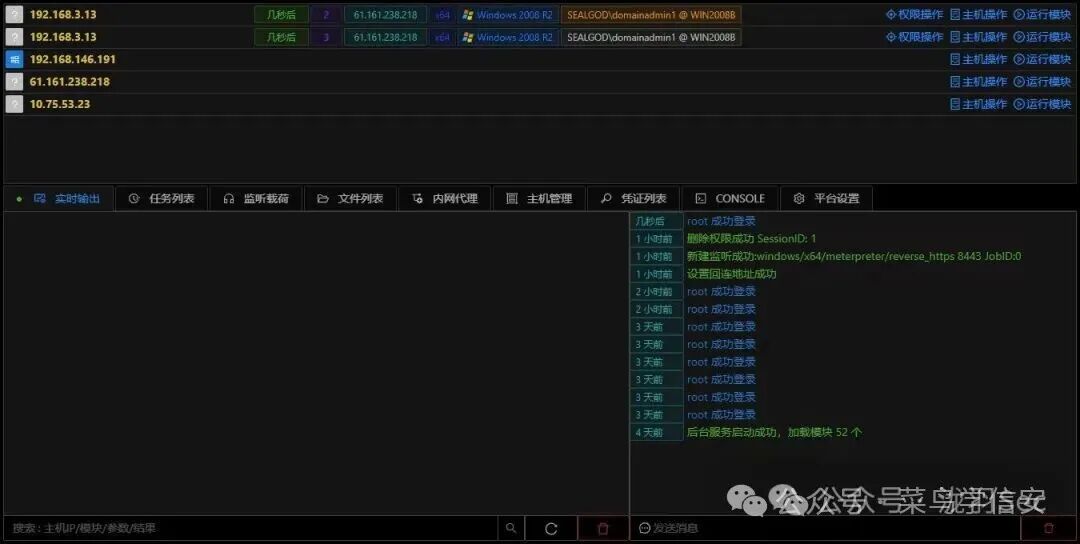
Task: Switch to the 主机管理 tab
Action: tap(539, 198)
